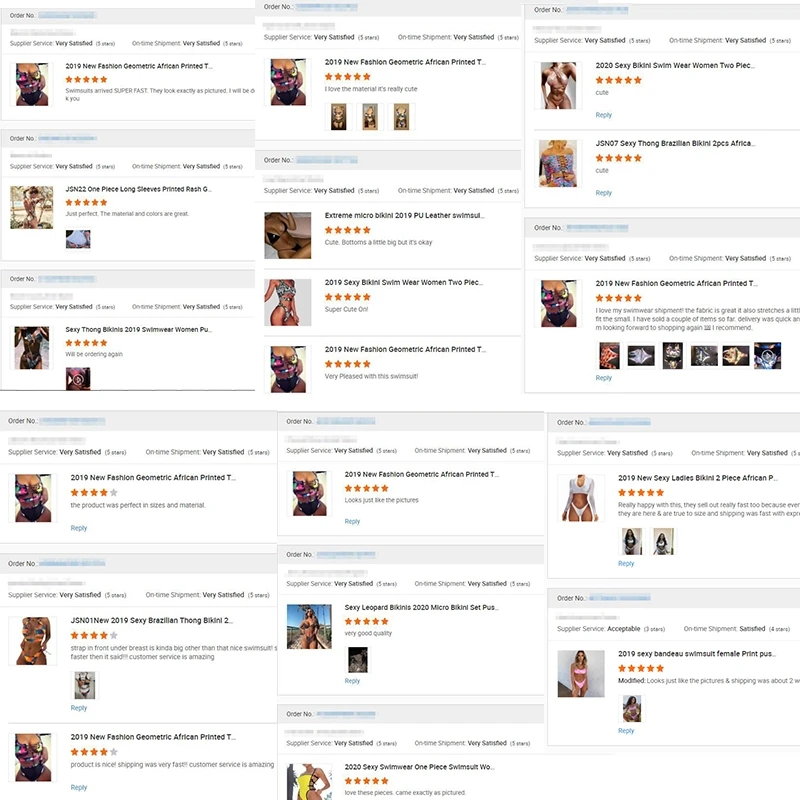Open the last video thumbnail in the swimwear shipment review
The width and height of the screenshot is (800, 800).
(767, 356)
